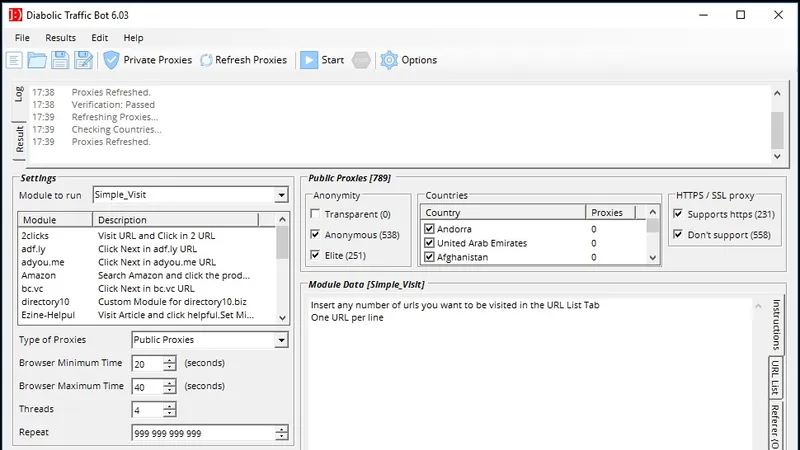Click the module list scroll down arrow
The image size is (800, 450).
coord(282,318)
